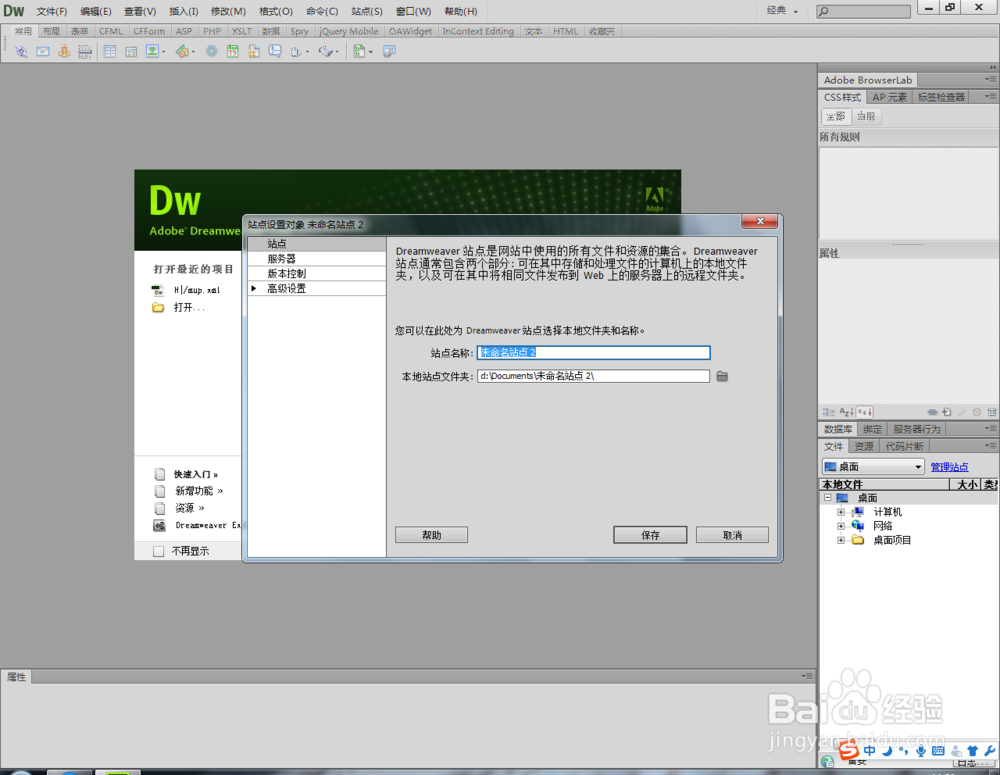Click 打开... on welcome screen
The image size is (1000, 775).
point(189,307)
